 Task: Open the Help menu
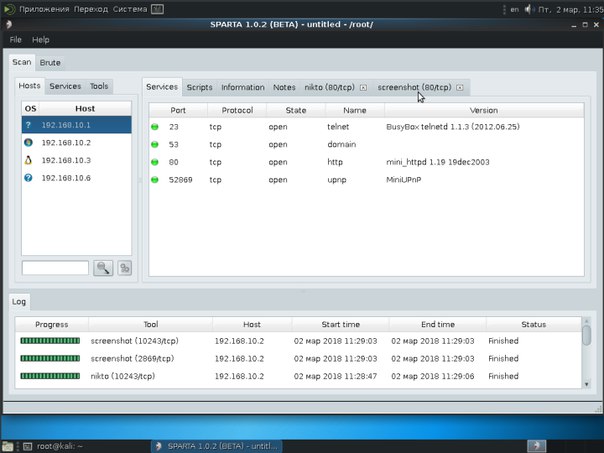point(41,40)
